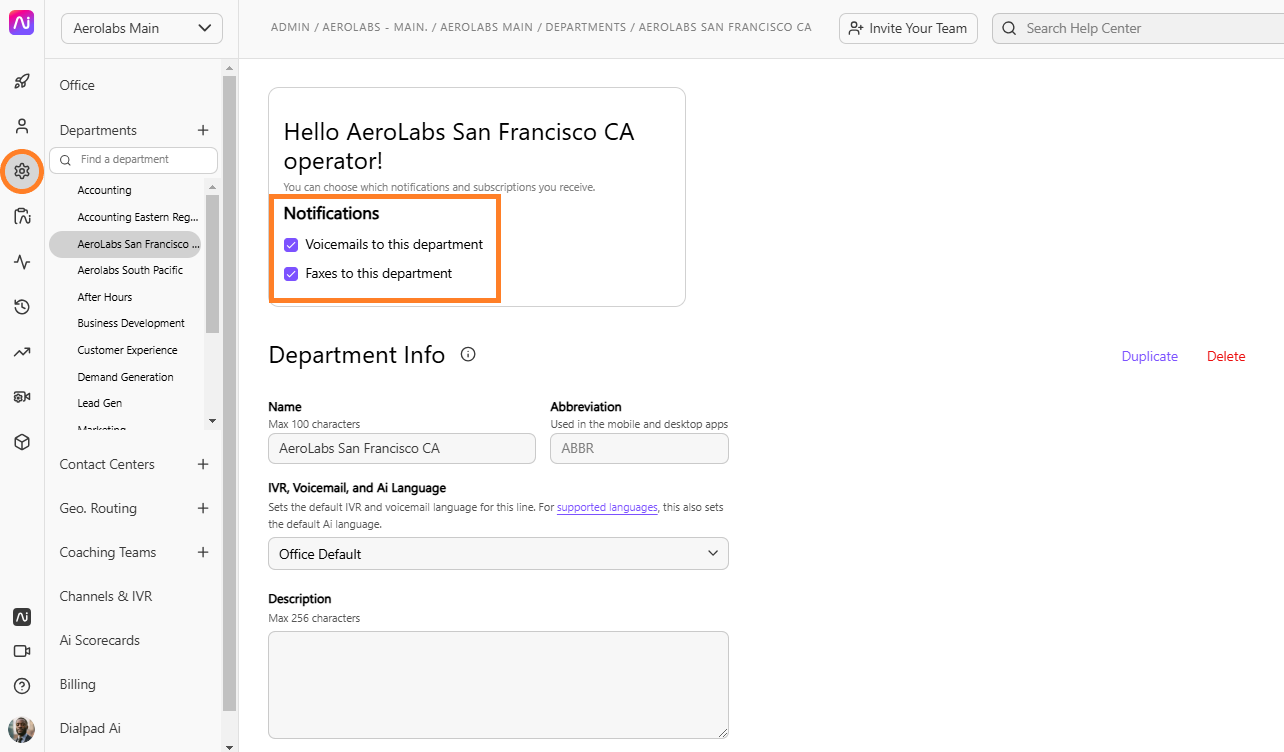Add a new department with plus icon
Image resolution: width=1284 pixels, height=752 pixels.
click(203, 130)
